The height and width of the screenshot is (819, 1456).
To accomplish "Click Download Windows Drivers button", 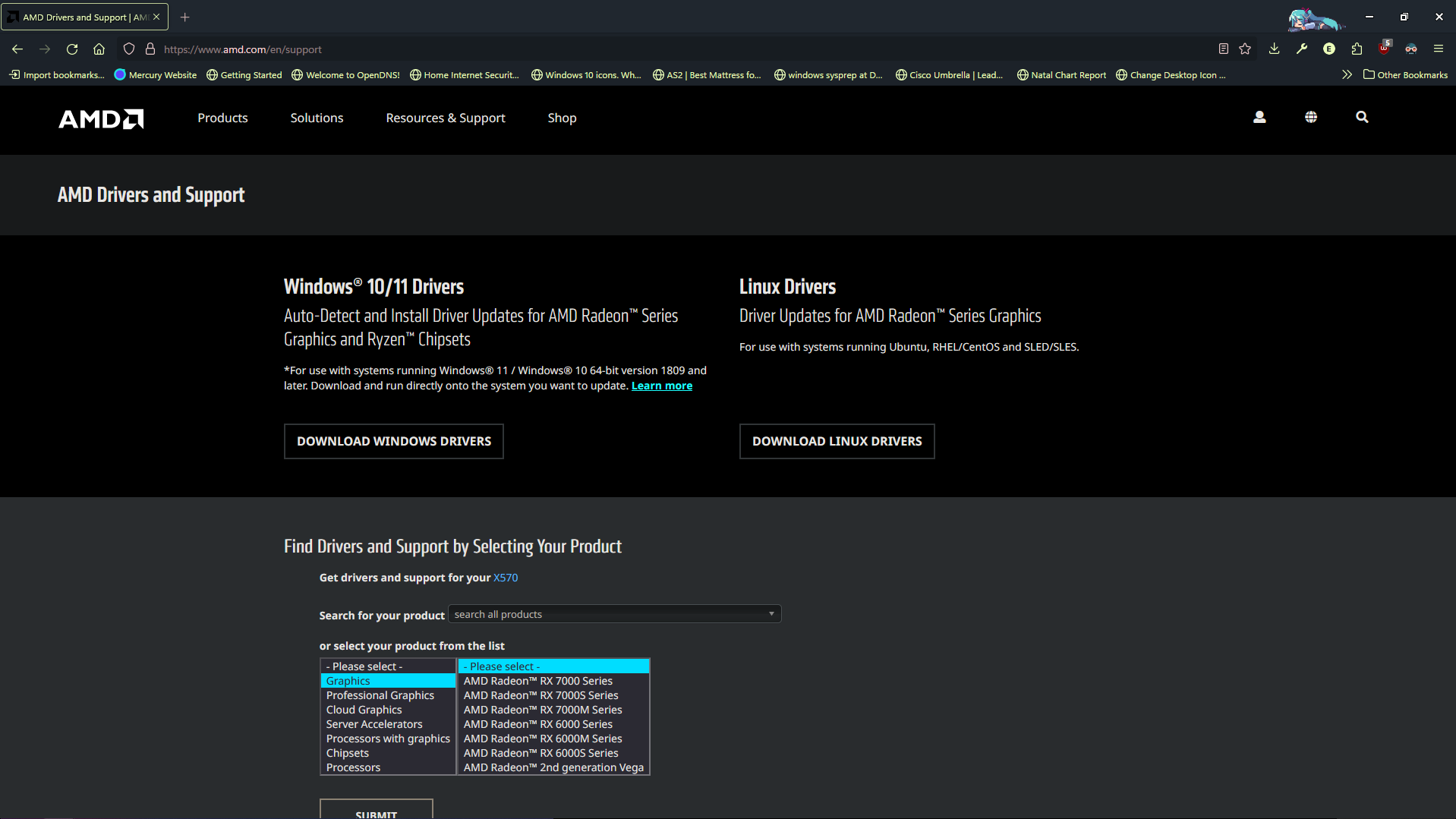I will (394, 441).
